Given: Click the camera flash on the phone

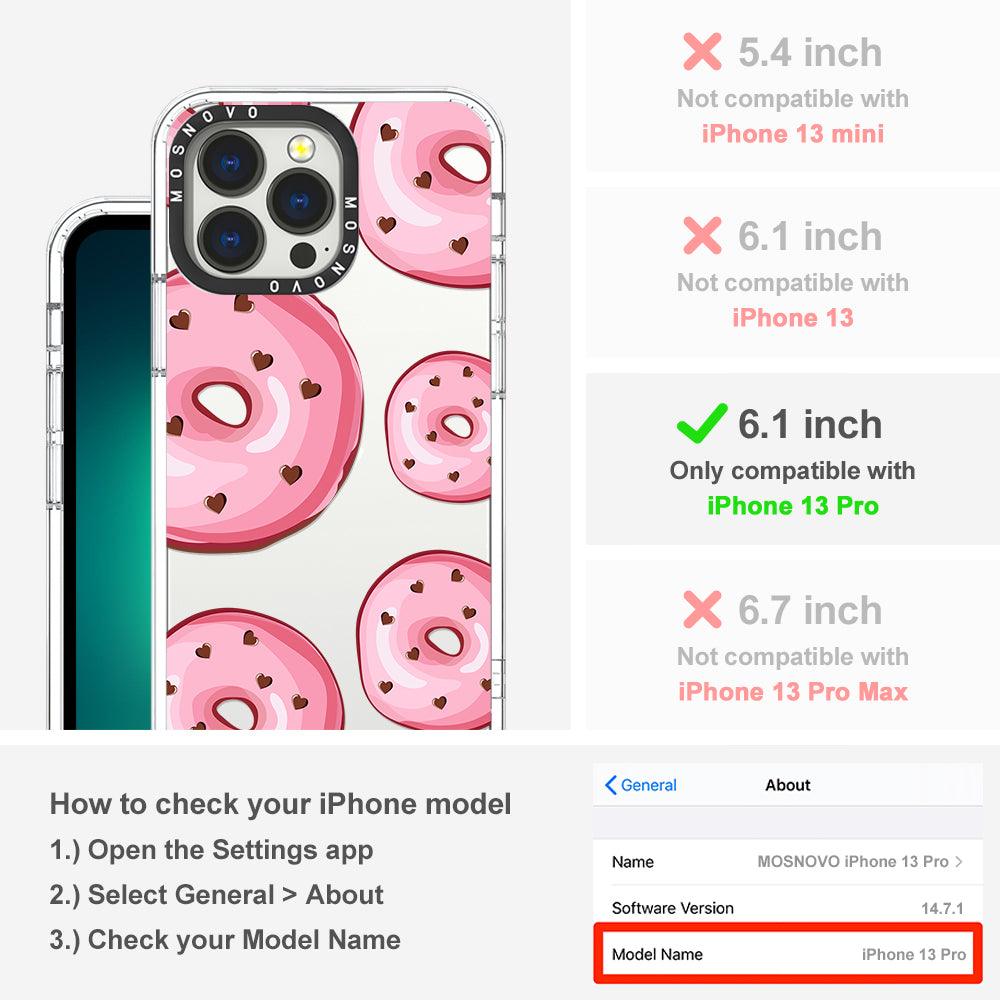Looking at the screenshot, I should click(301, 149).
